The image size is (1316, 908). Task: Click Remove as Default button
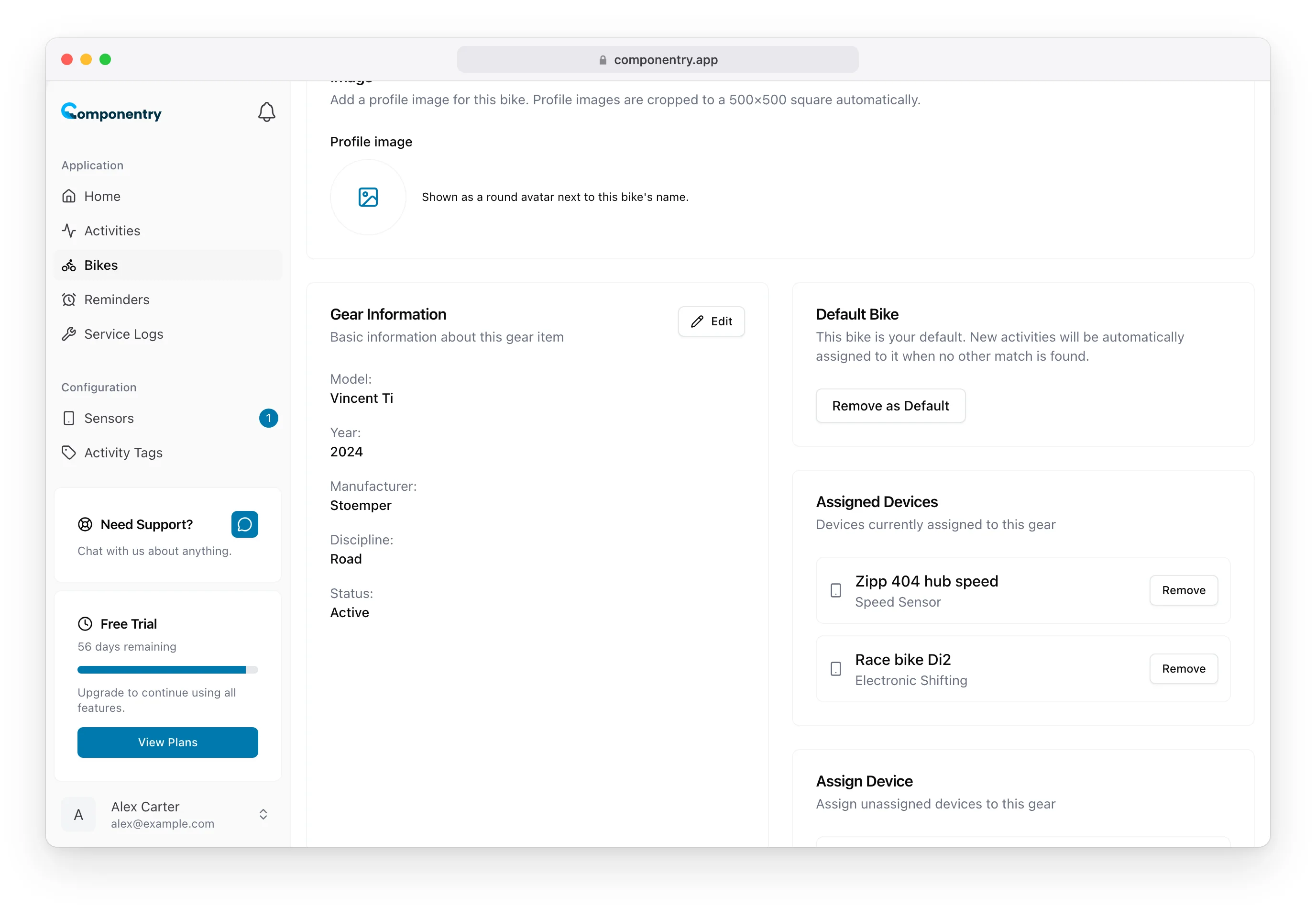tap(890, 406)
